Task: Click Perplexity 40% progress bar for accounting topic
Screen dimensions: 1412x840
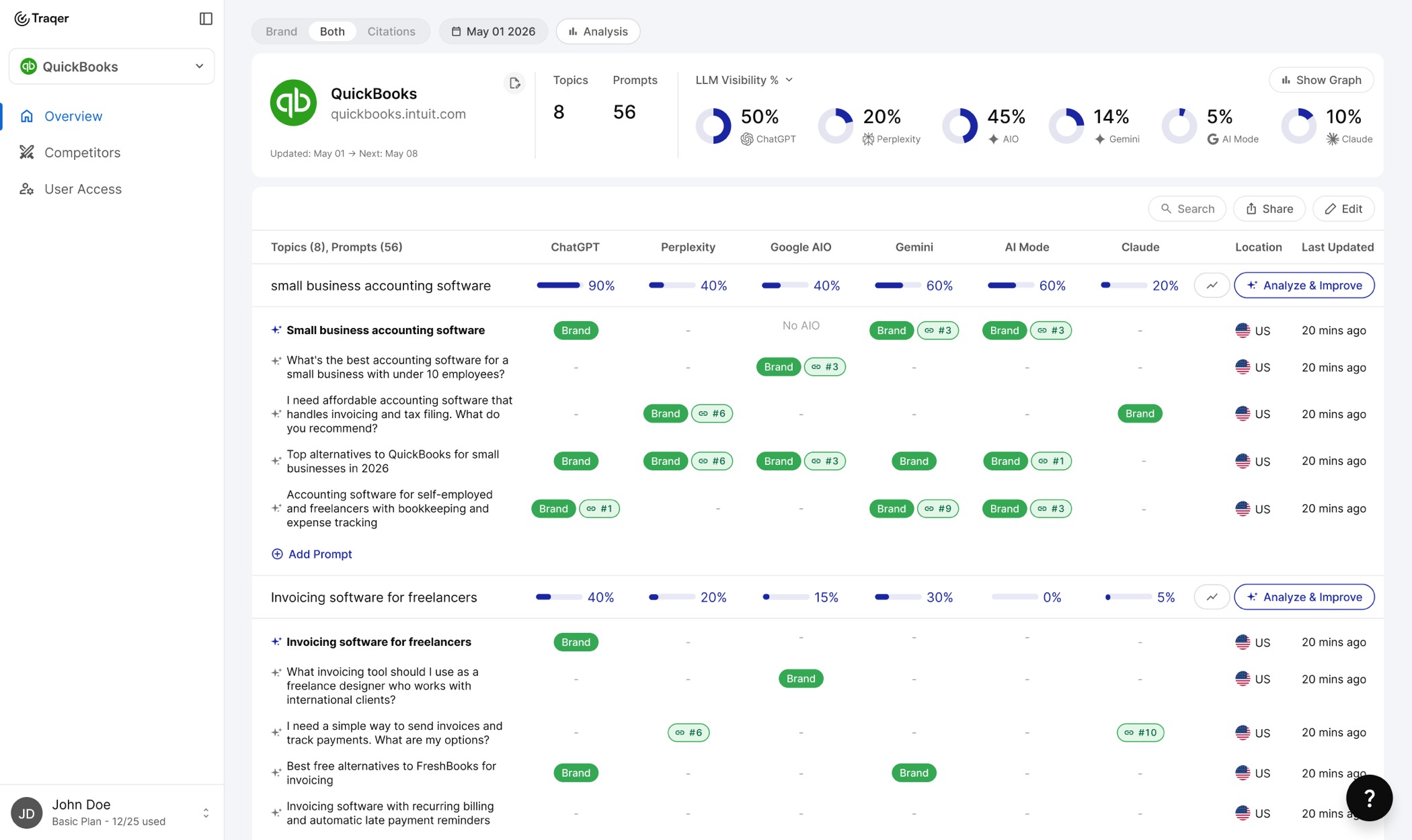Action: click(x=671, y=285)
